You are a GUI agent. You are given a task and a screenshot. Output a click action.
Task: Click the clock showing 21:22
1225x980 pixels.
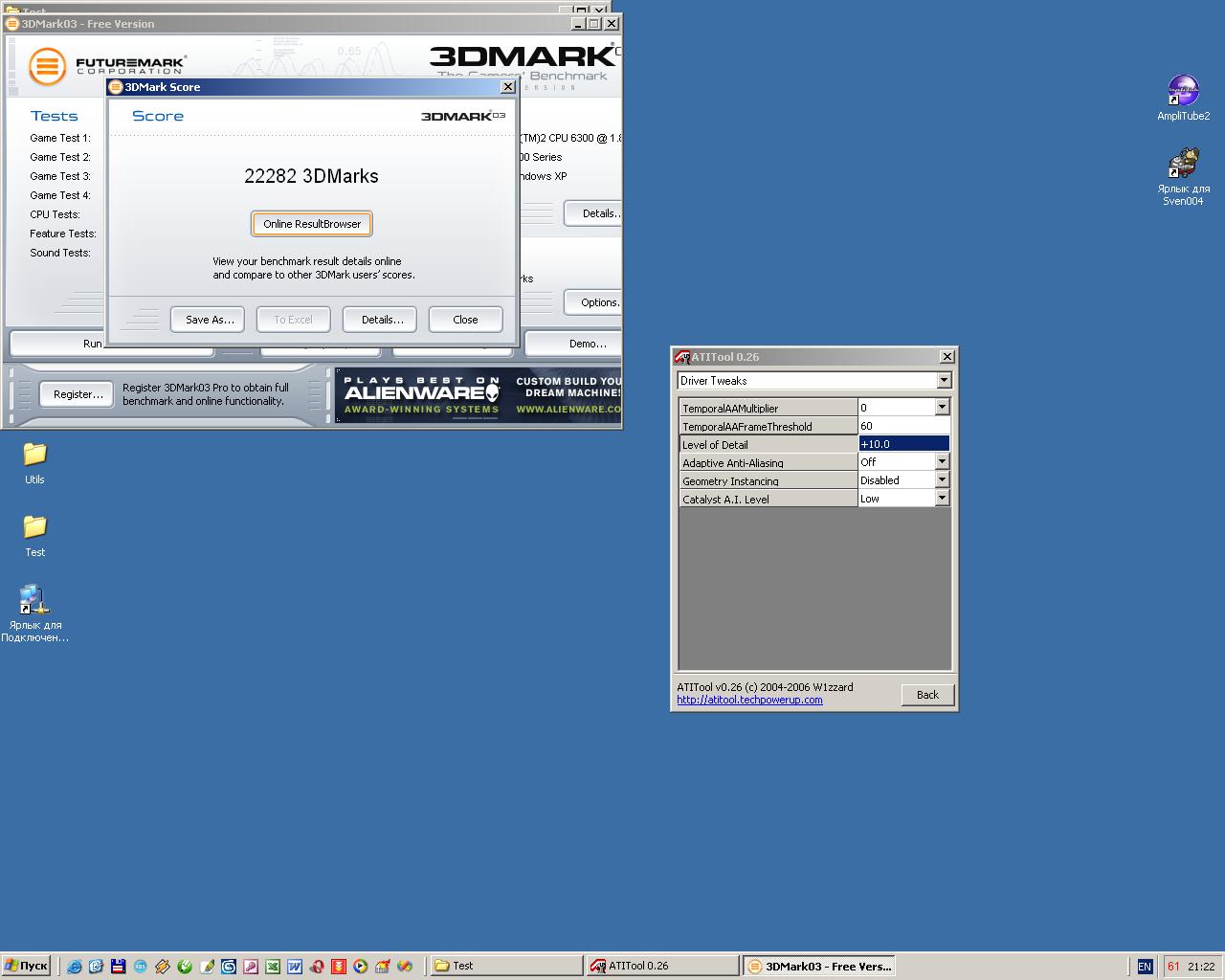(x=1201, y=967)
